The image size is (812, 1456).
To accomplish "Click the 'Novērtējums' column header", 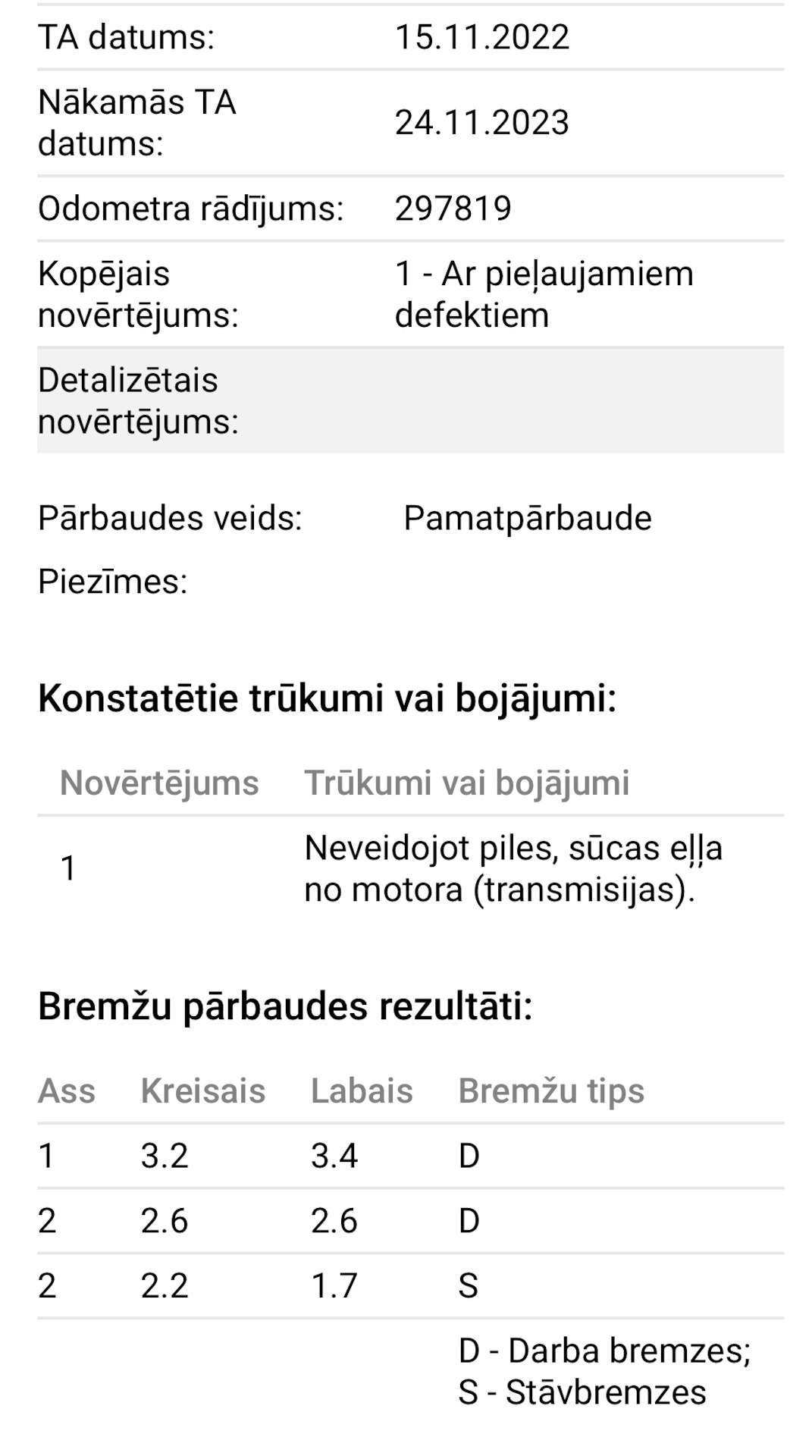I will pyautogui.click(x=159, y=783).
